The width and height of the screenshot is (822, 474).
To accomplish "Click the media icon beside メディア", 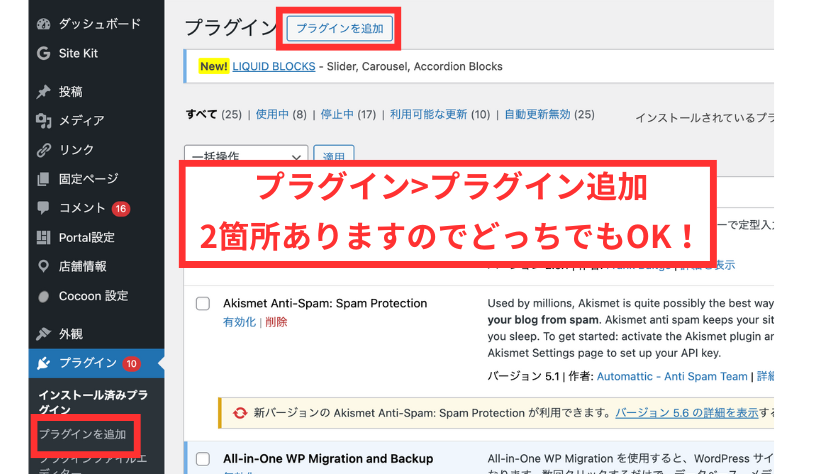I will pos(44,121).
